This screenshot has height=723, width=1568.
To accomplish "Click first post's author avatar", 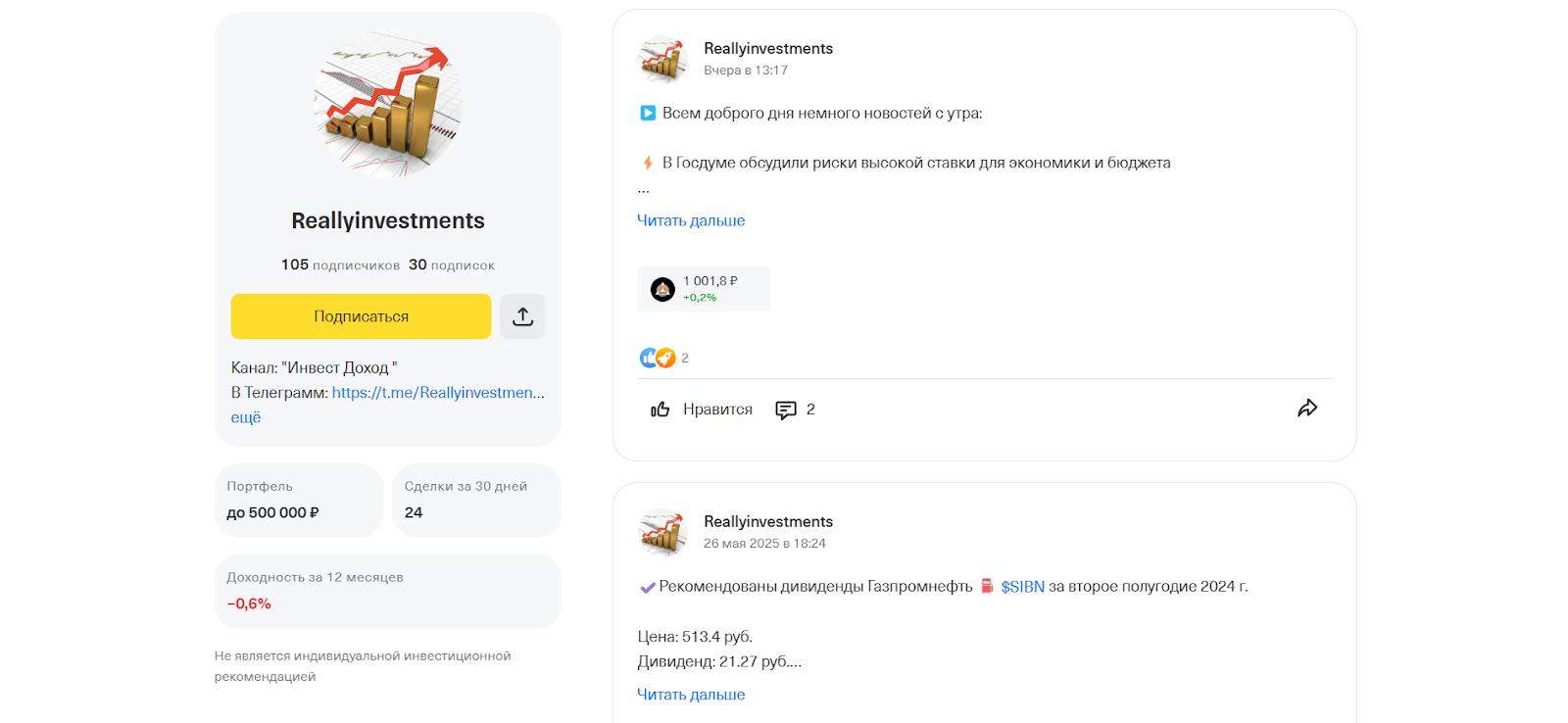I will coord(662,59).
